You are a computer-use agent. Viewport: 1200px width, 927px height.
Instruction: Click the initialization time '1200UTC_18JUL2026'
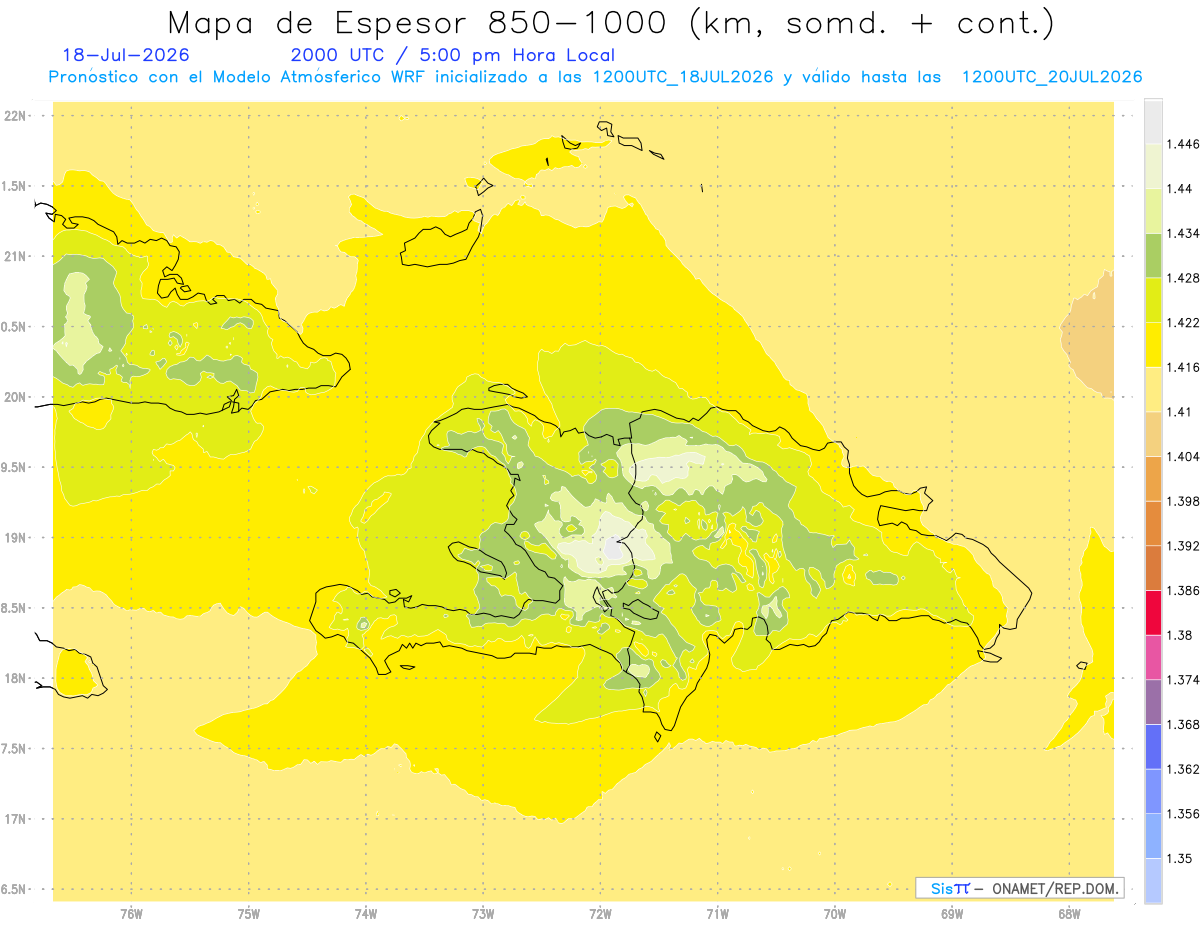tap(683, 77)
